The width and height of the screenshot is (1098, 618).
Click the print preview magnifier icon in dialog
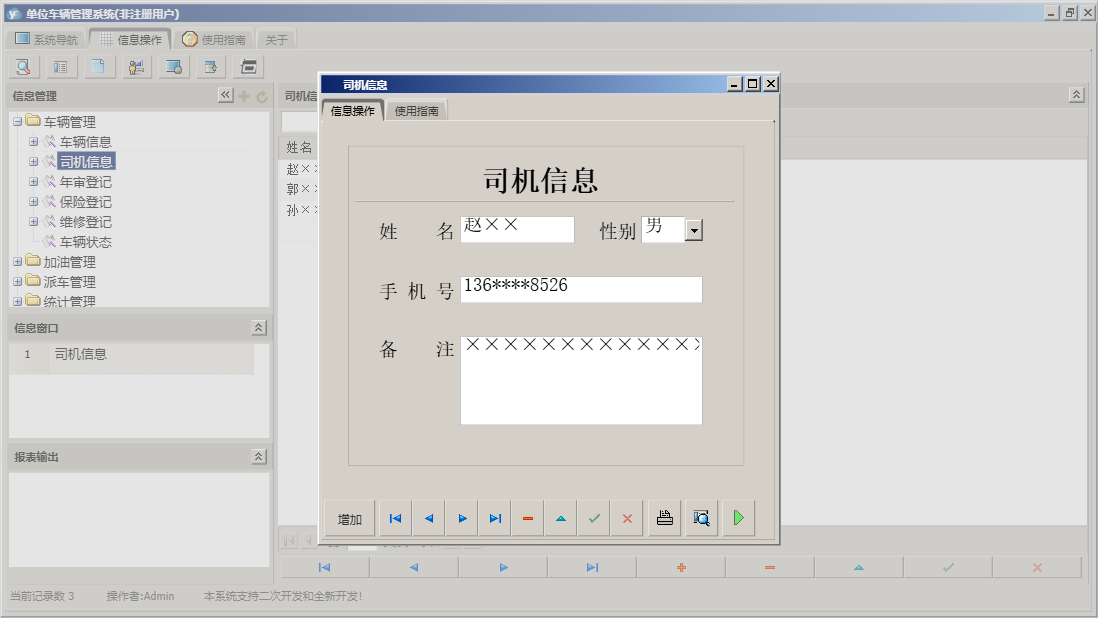click(x=702, y=519)
